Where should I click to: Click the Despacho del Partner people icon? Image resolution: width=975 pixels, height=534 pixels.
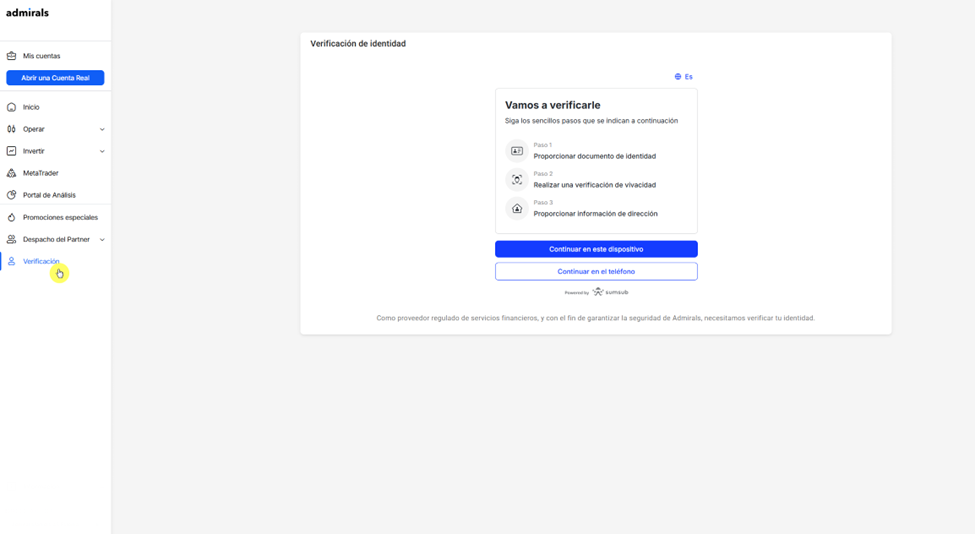coord(11,239)
